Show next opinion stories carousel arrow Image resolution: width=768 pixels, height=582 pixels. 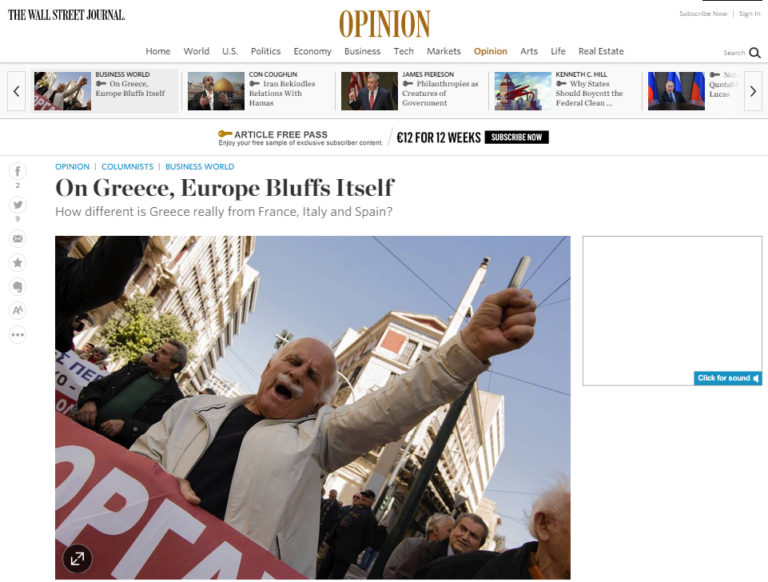753,91
